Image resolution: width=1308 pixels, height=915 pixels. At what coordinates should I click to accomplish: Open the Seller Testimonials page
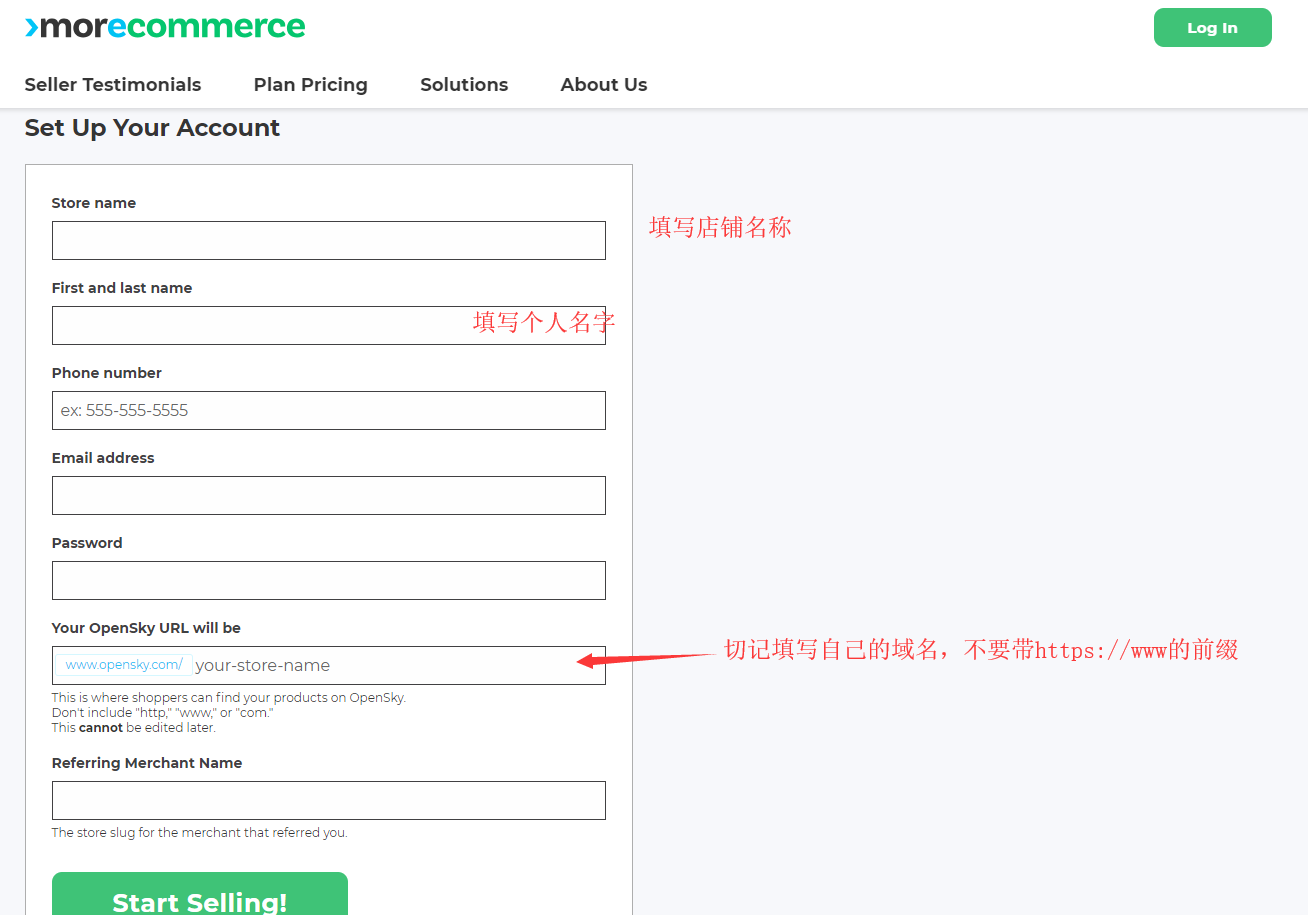(113, 85)
